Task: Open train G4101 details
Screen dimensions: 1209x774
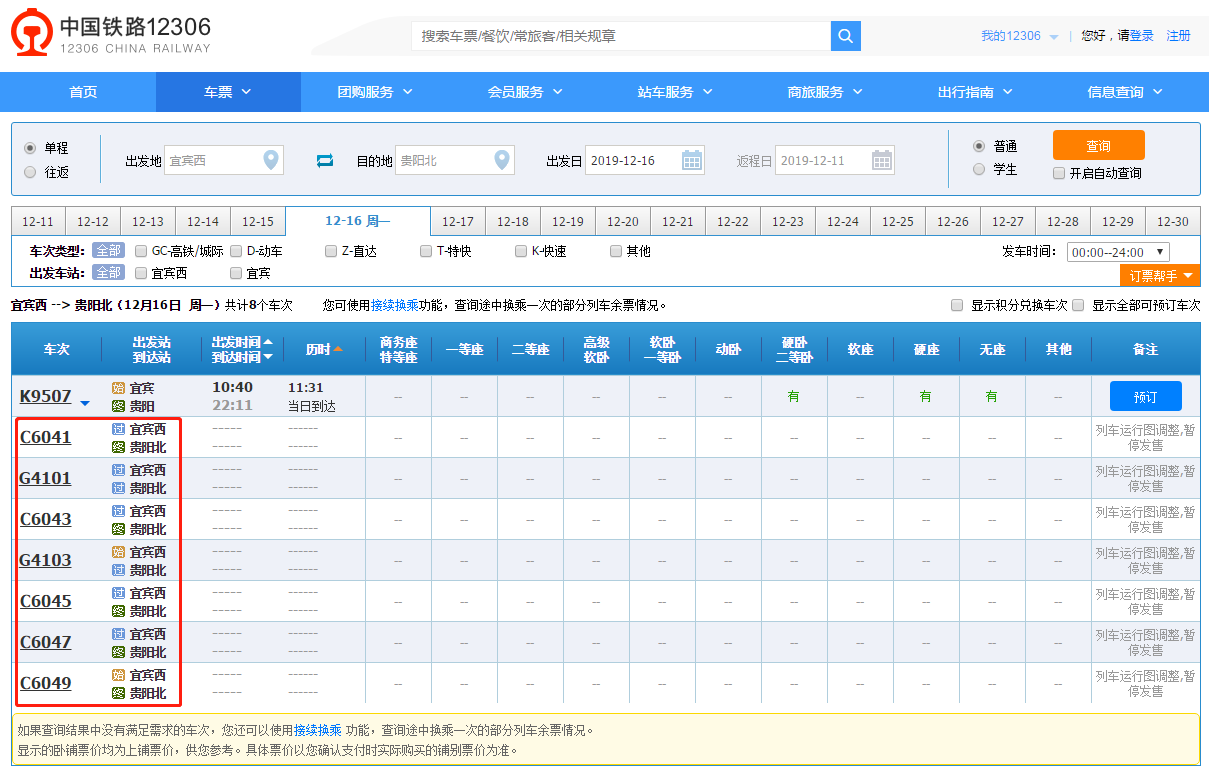Action: click(x=46, y=478)
